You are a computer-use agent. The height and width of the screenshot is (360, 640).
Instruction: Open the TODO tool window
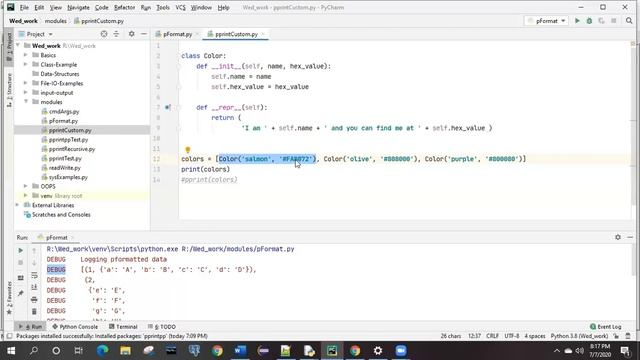pos(162,327)
